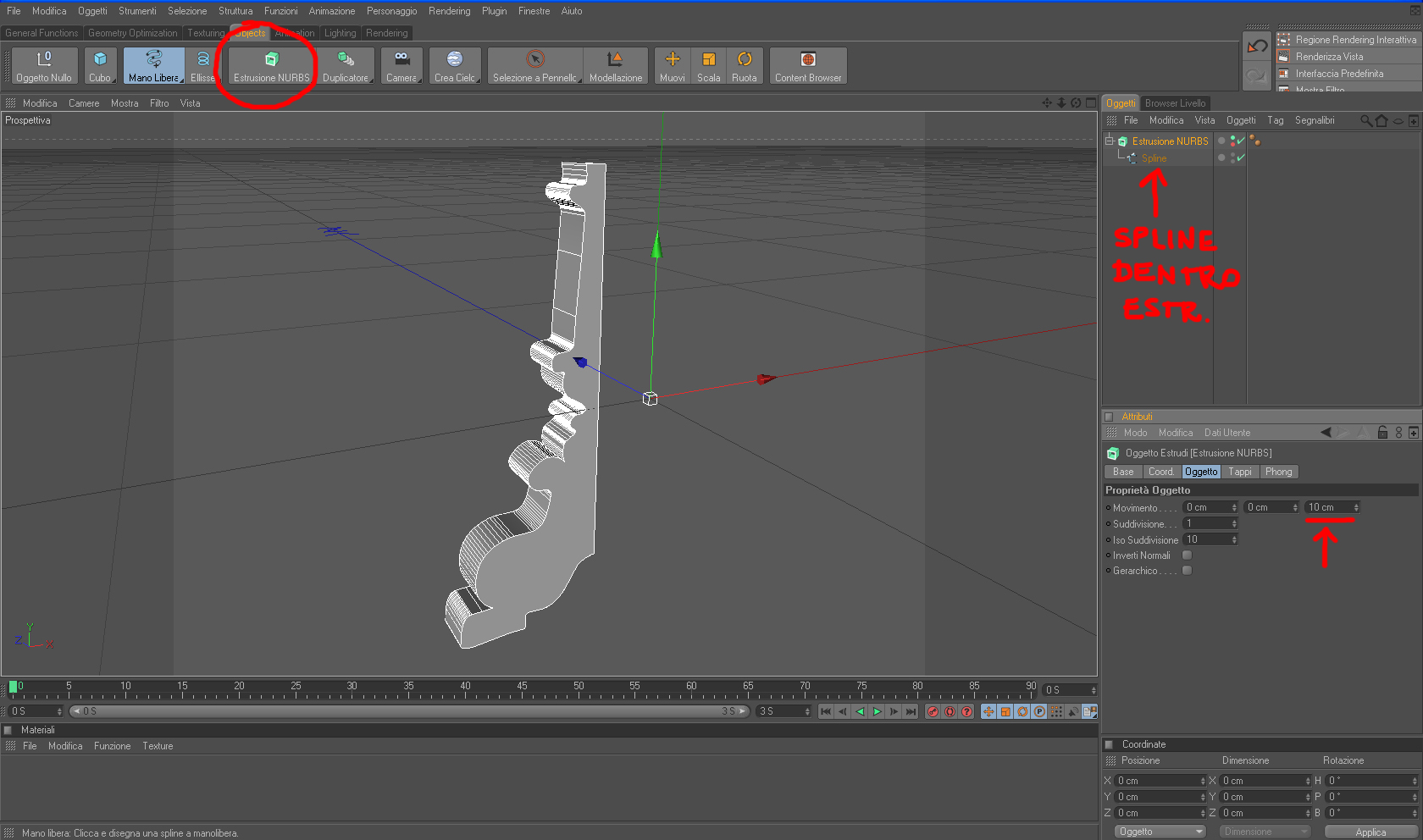Click the red question mark timeline icon

[x=966, y=711]
